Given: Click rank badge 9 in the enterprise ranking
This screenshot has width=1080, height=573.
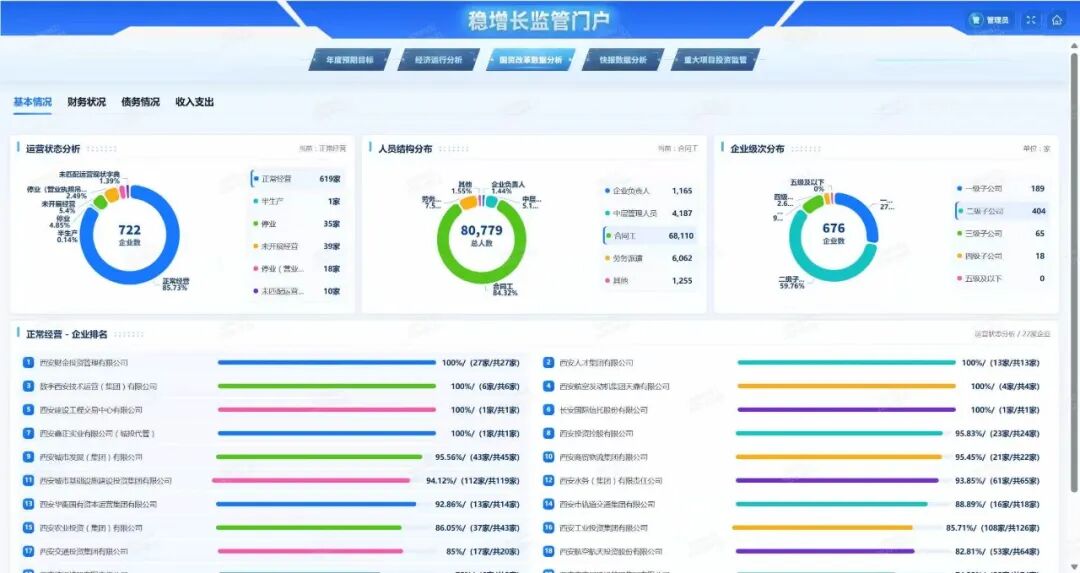Looking at the screenshot, I should pyautogui.click(x=28, y=457).
